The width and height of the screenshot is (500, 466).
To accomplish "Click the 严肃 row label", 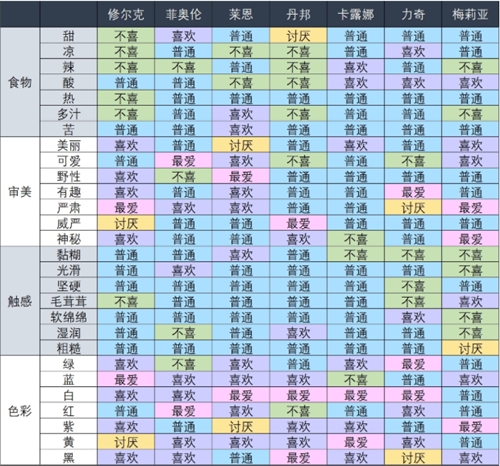I will 69,207.
